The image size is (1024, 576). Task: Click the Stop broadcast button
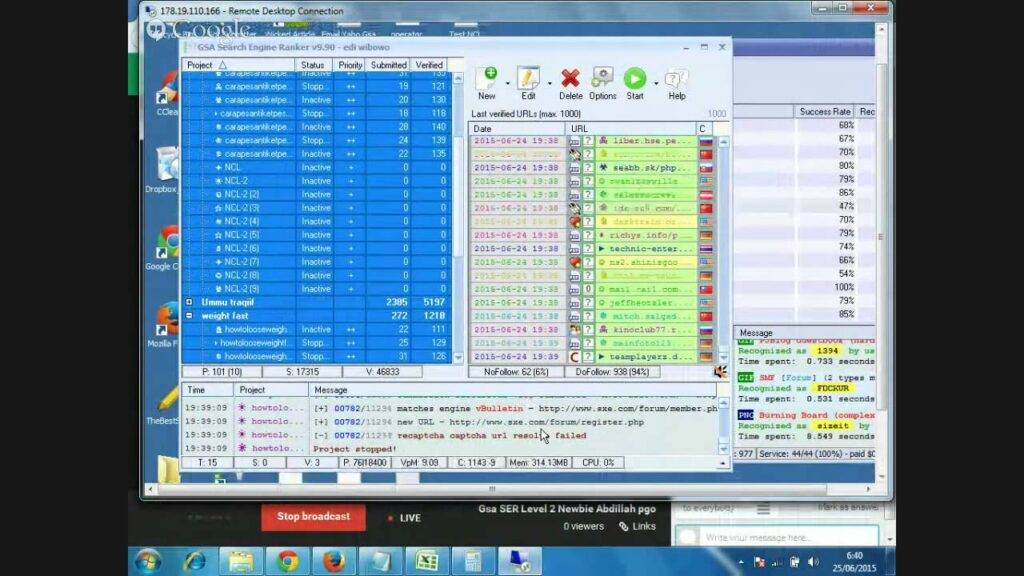313,517
